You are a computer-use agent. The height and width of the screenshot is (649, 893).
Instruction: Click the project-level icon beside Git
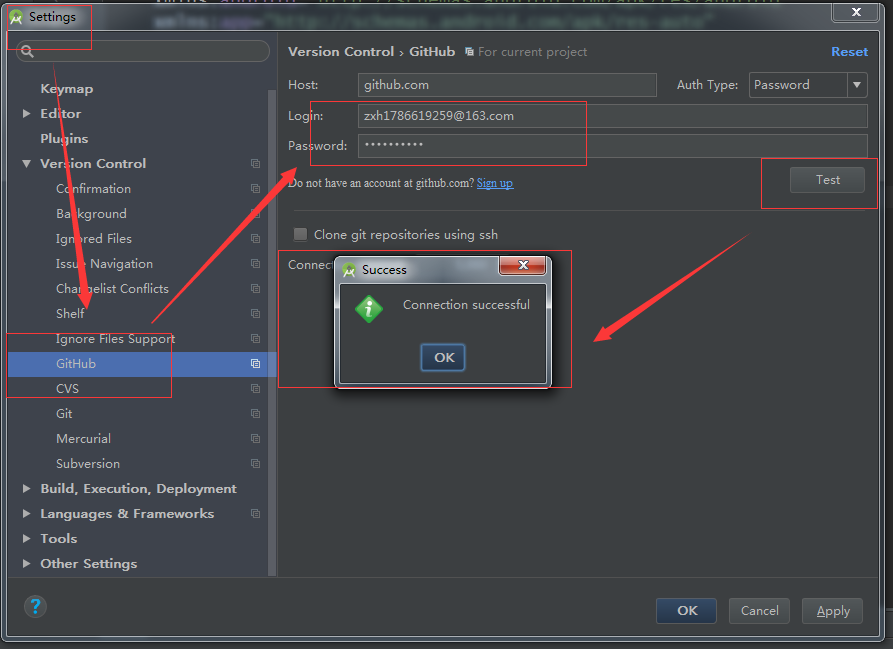coord(255,414)
